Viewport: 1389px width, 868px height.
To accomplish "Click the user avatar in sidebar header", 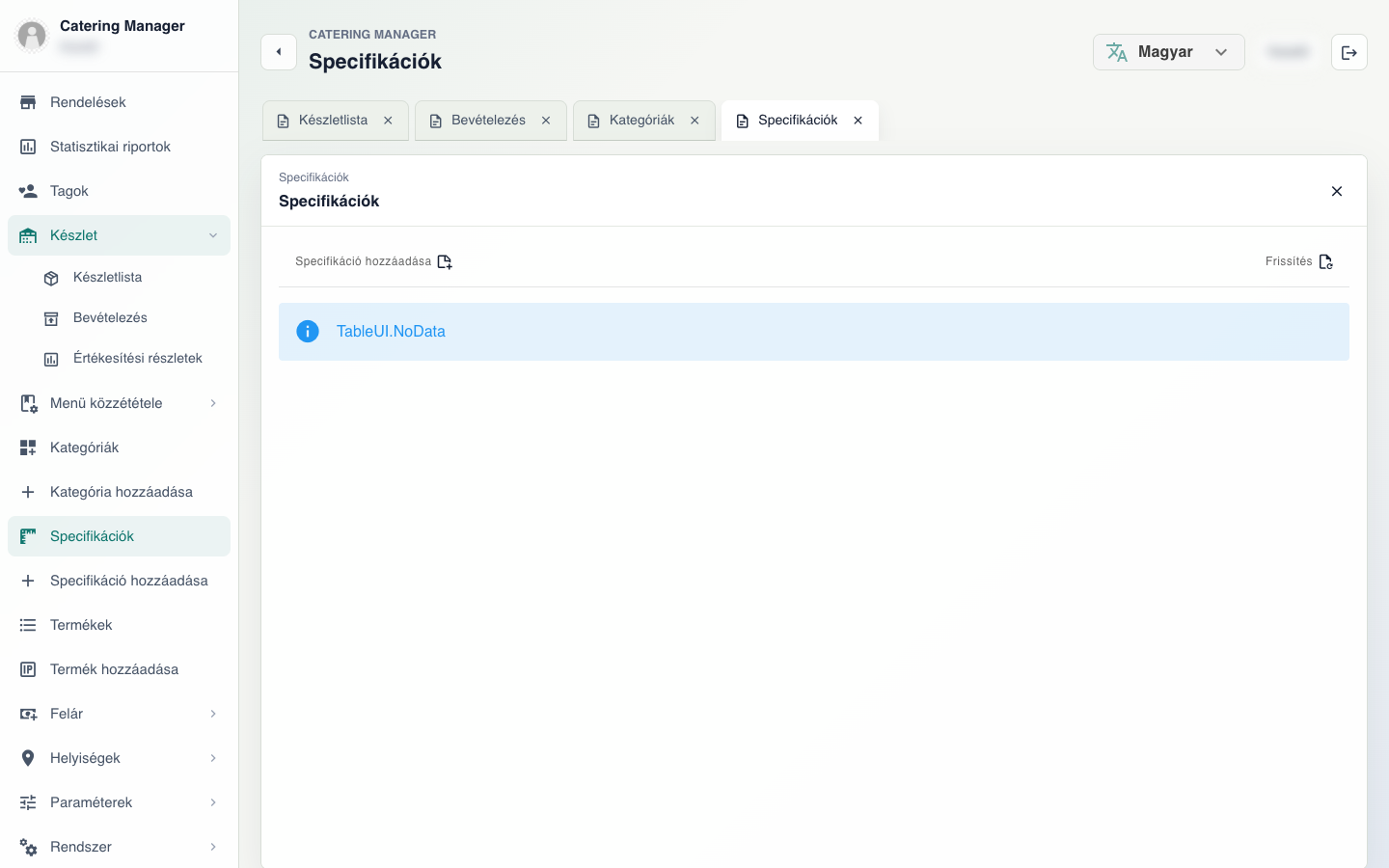I will 32,36.
